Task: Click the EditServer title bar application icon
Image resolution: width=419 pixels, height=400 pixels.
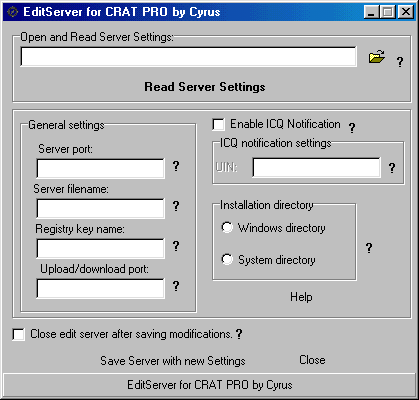Action: tap(13, 12)
